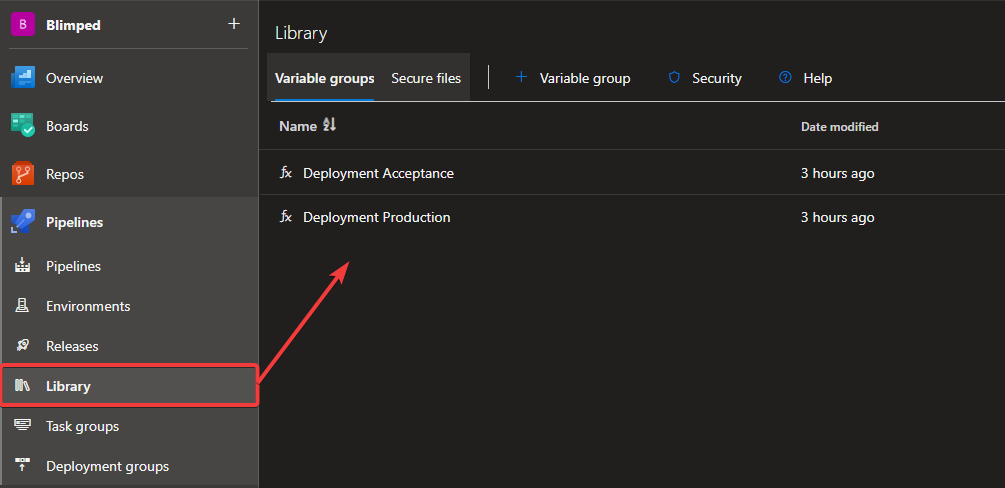This screenshot has height=488, width=1005.
Task: Click the Security shield icon
Action: pos(674,78)
